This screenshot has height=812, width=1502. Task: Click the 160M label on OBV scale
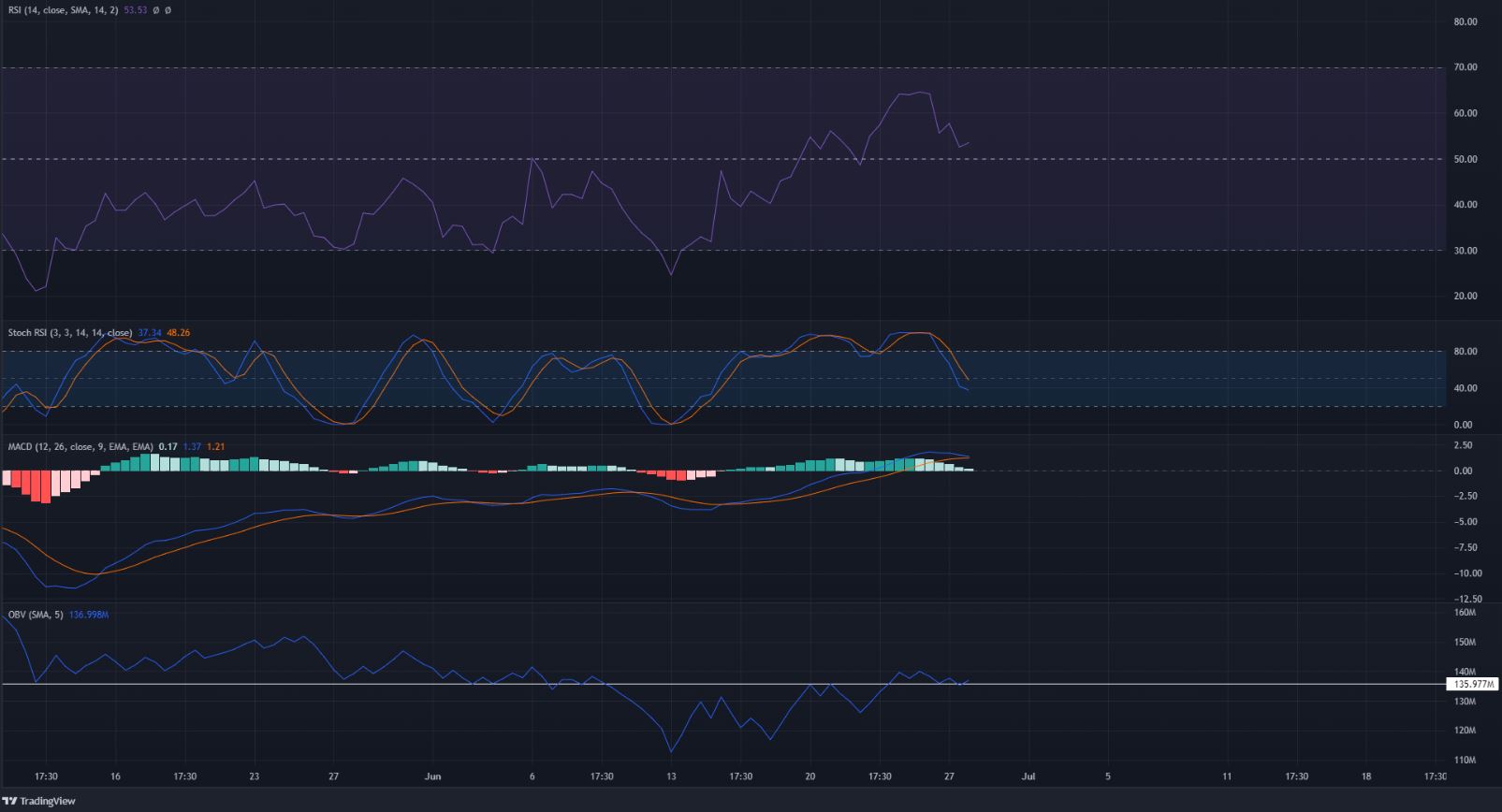point(1466,614)
